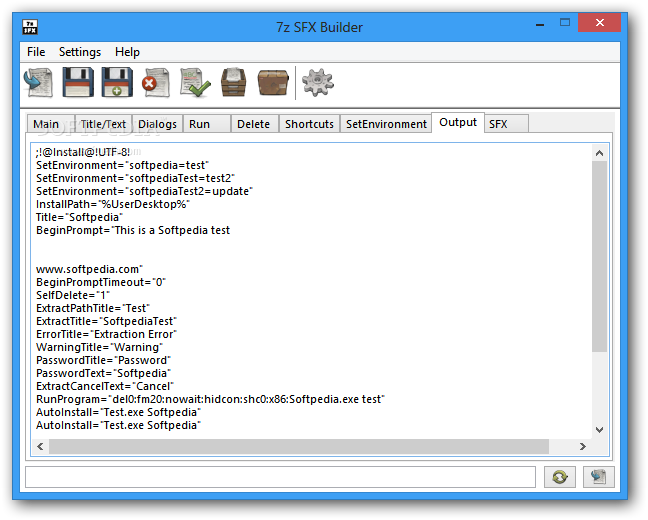Minimize the 7z SFX Builder window
This screenshot has height=520, width=648.
coord(540,24)
